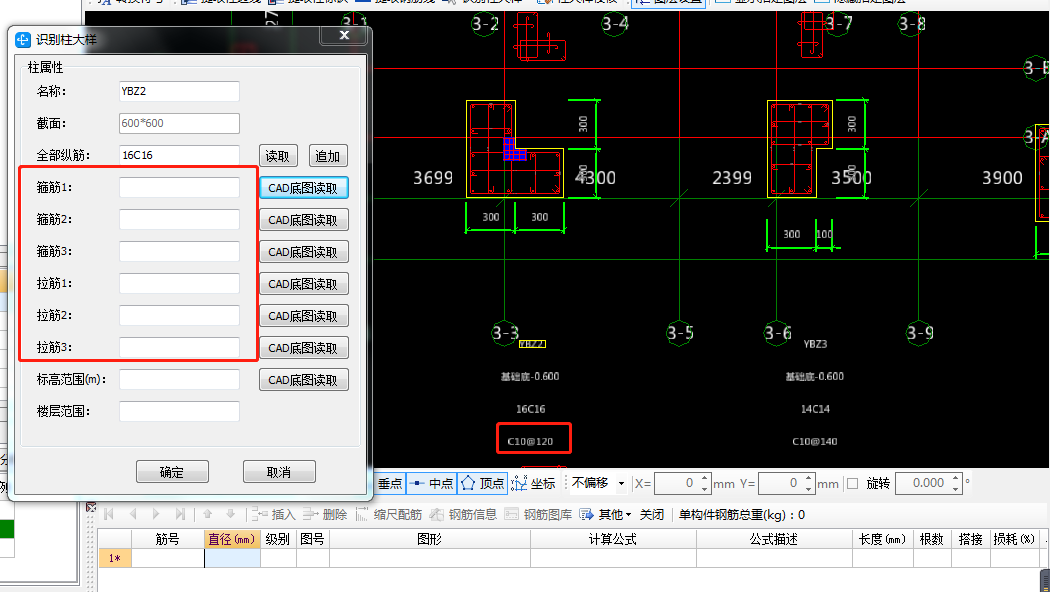The width and height of the screenshot is (1050, 592).
Task: Focus the 名称 field containing YBZ2
Action: [179, 91]
